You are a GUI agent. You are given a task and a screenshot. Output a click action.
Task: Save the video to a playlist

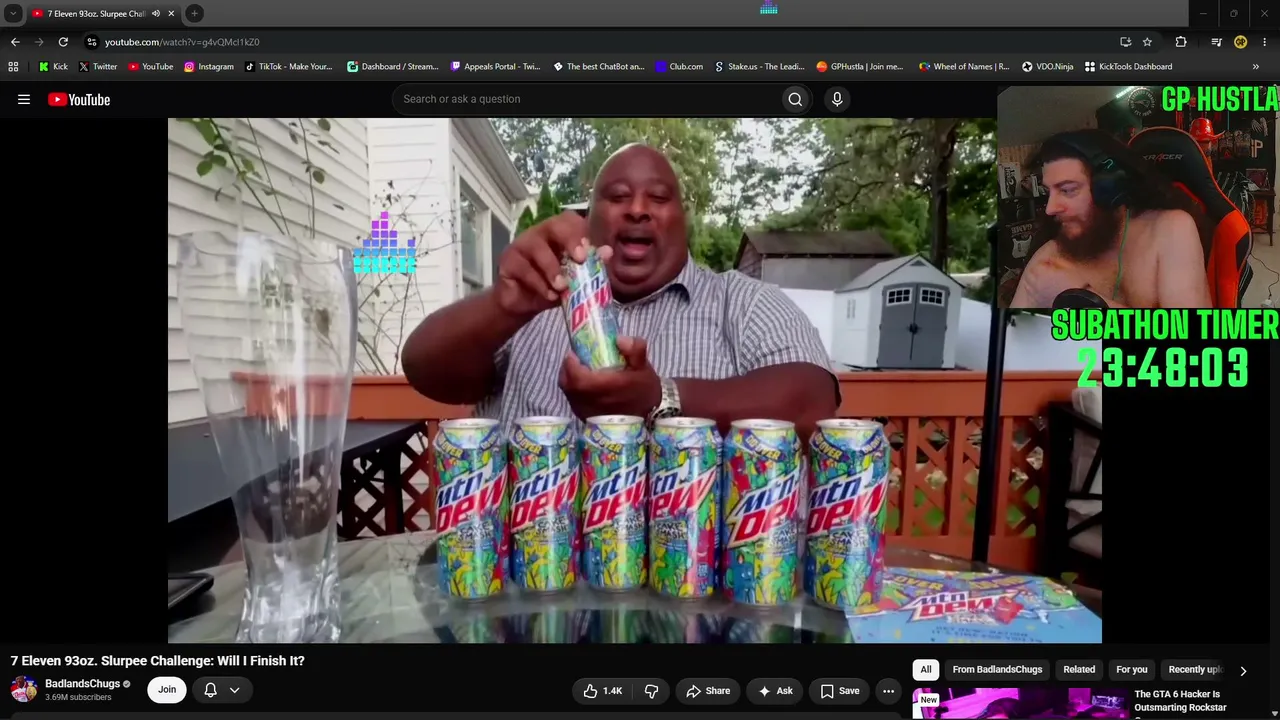pos(840,691)
